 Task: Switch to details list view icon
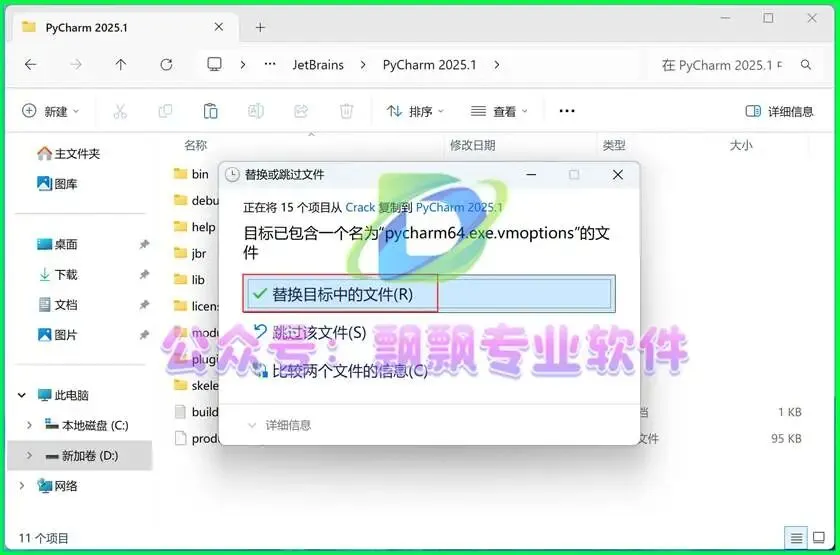coord(797,538)
